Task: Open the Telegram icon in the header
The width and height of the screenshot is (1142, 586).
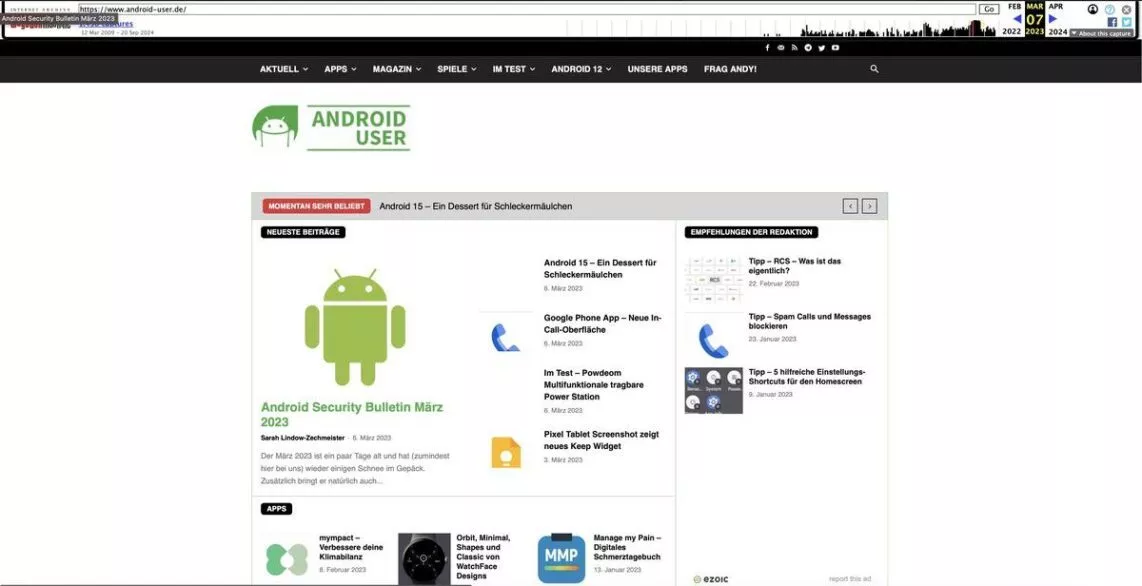Action: [x=808, y=48]
